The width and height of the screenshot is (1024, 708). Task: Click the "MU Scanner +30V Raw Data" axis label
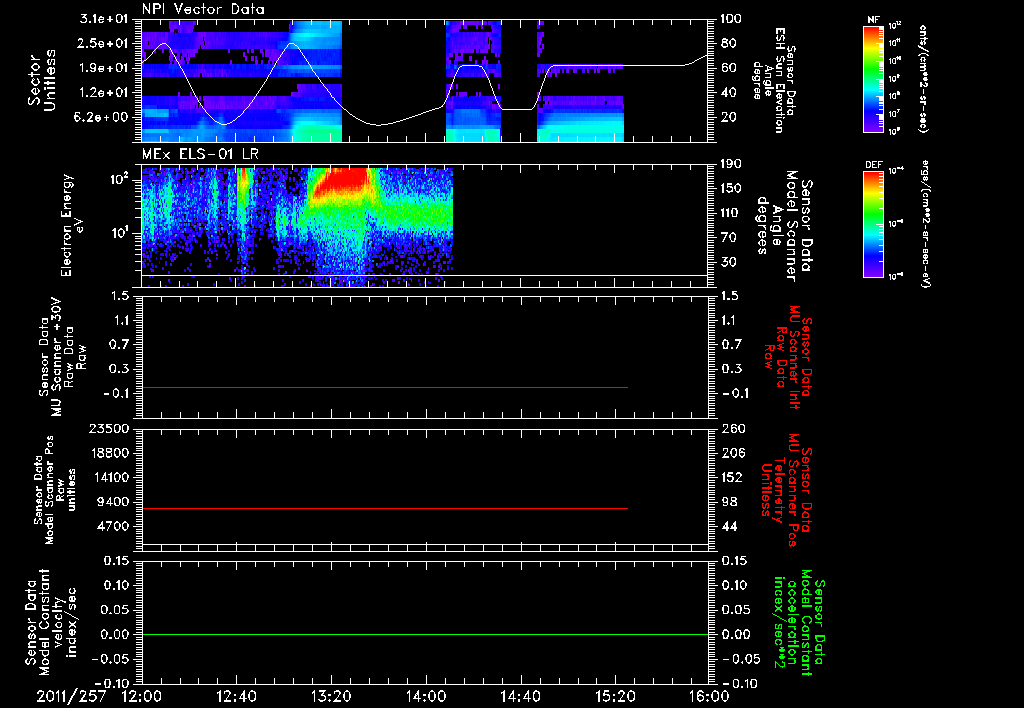(62, 357)
